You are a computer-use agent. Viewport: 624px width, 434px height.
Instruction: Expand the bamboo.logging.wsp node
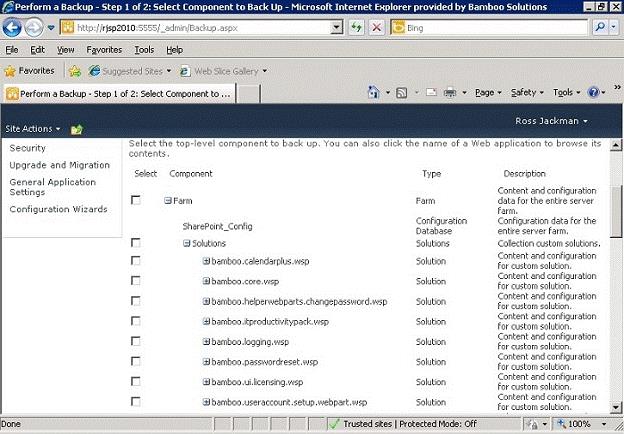tap(206, 341)
